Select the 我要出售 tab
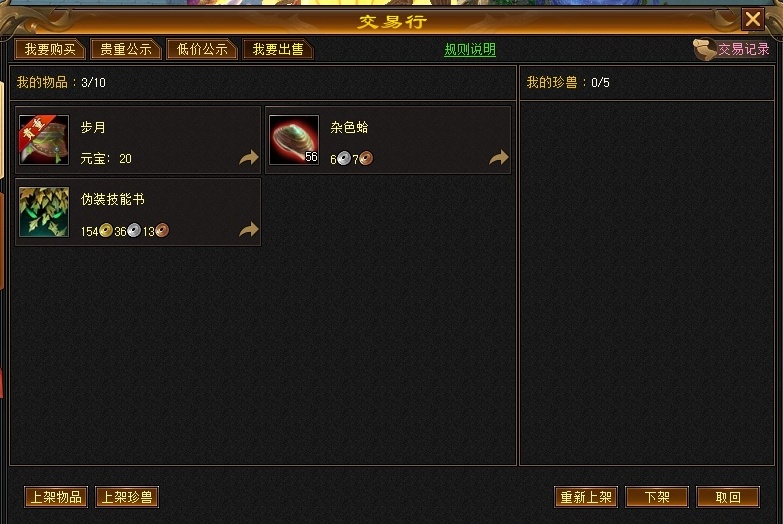783x524 pixels. [x=278, y=49]
